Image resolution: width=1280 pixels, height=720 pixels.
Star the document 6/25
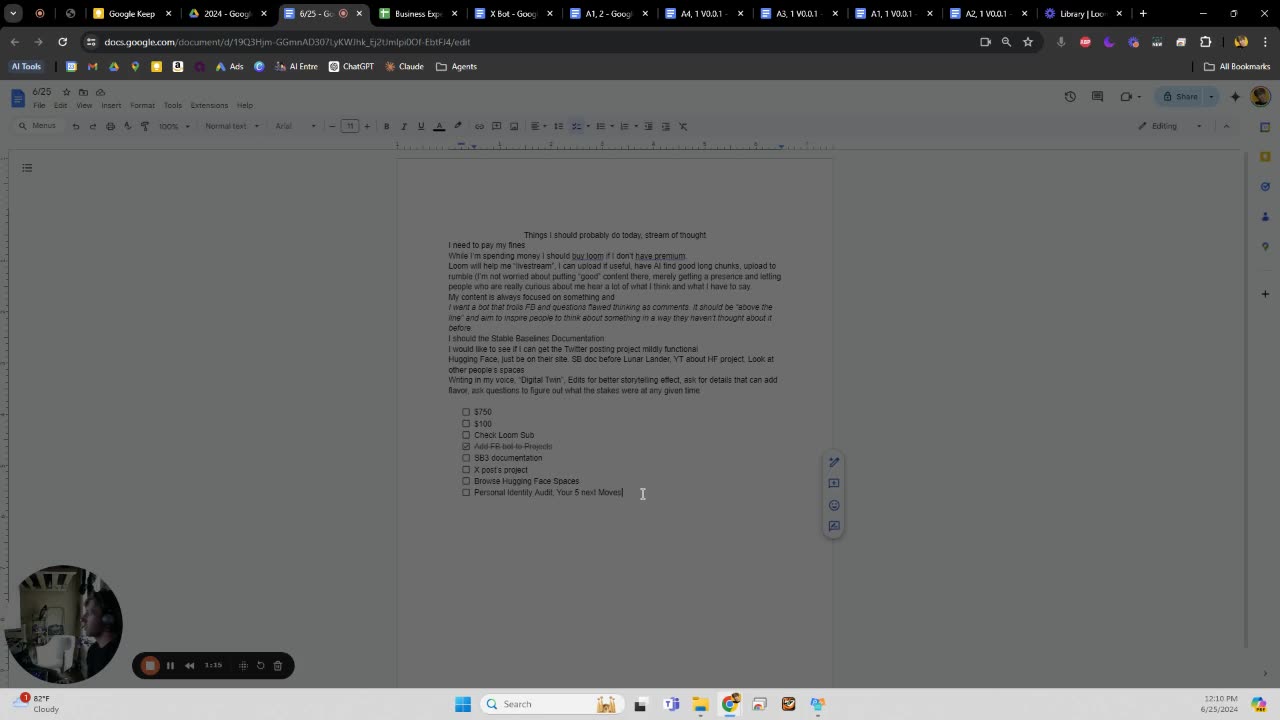click(x=66, y=92)
